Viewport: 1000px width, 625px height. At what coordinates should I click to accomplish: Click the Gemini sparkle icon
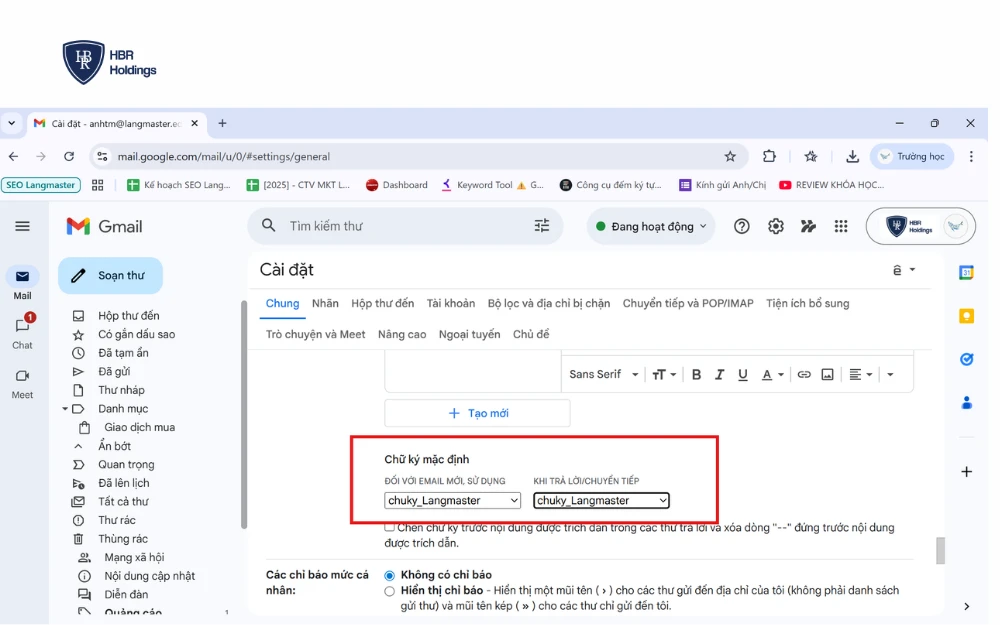(x=808, y=226)
